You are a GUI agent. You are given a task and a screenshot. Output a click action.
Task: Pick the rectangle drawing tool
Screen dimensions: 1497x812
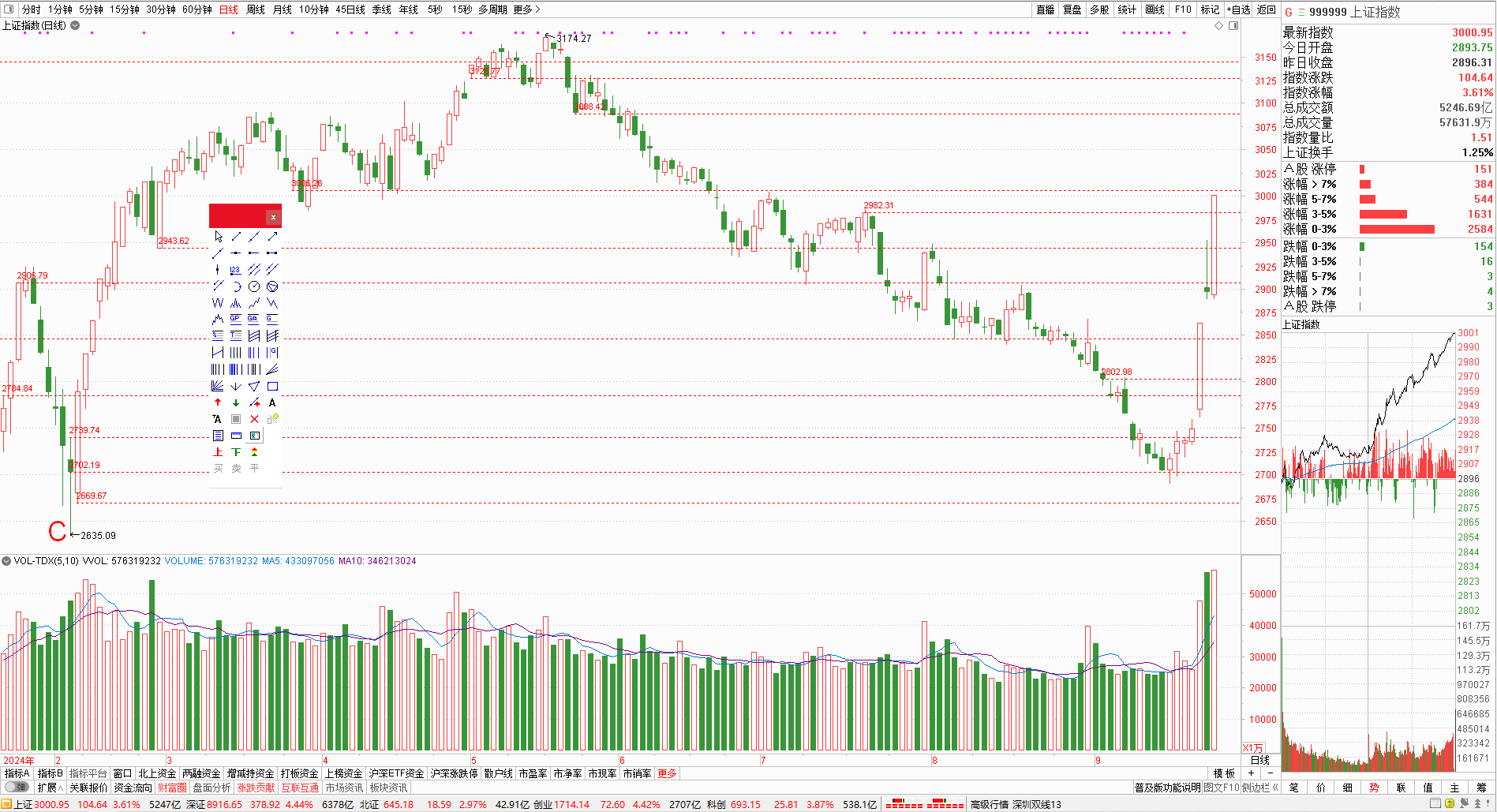coord(272,387)
